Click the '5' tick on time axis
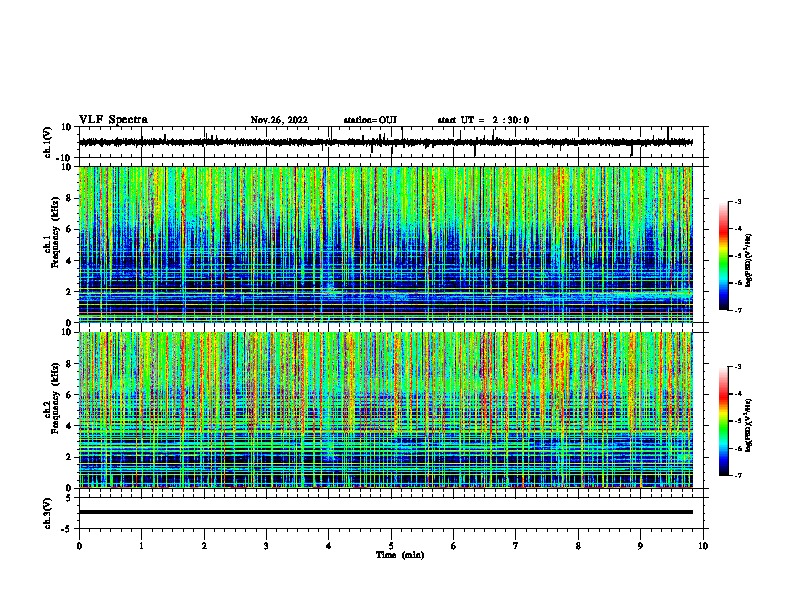The image size is (792, 612). 391,546
